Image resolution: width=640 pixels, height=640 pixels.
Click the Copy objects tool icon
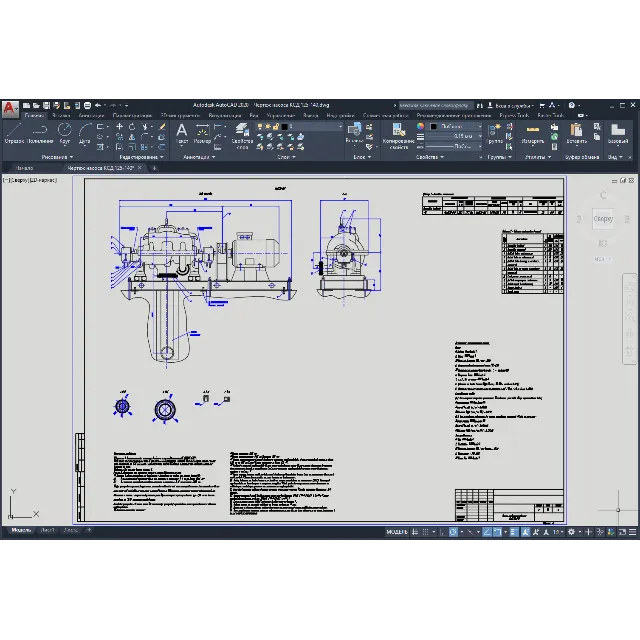(x=119, y=137)
